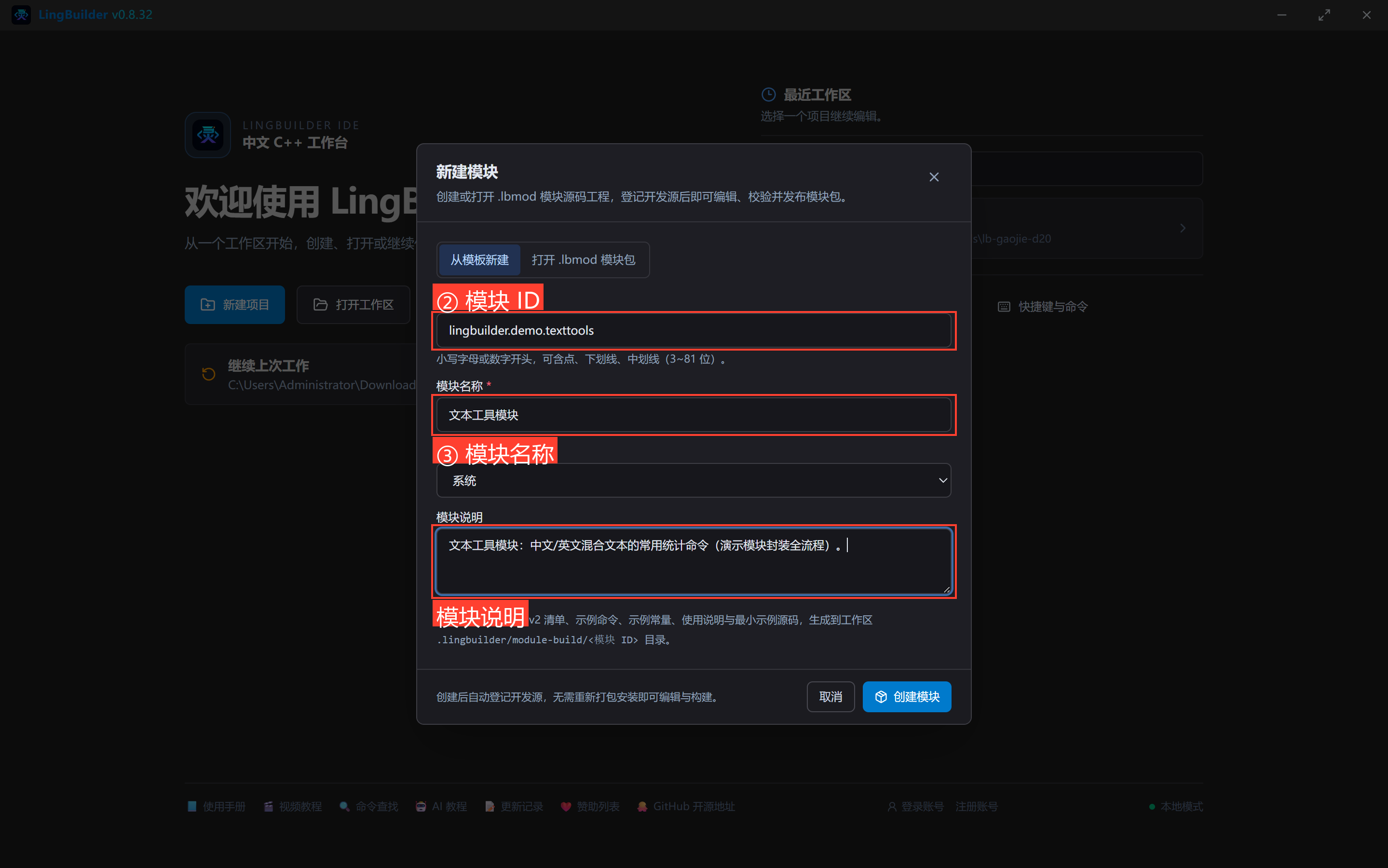This screenshot has width=1388, height=868.
Task: Open the 赞助列表 link
Action: point(590,806)
